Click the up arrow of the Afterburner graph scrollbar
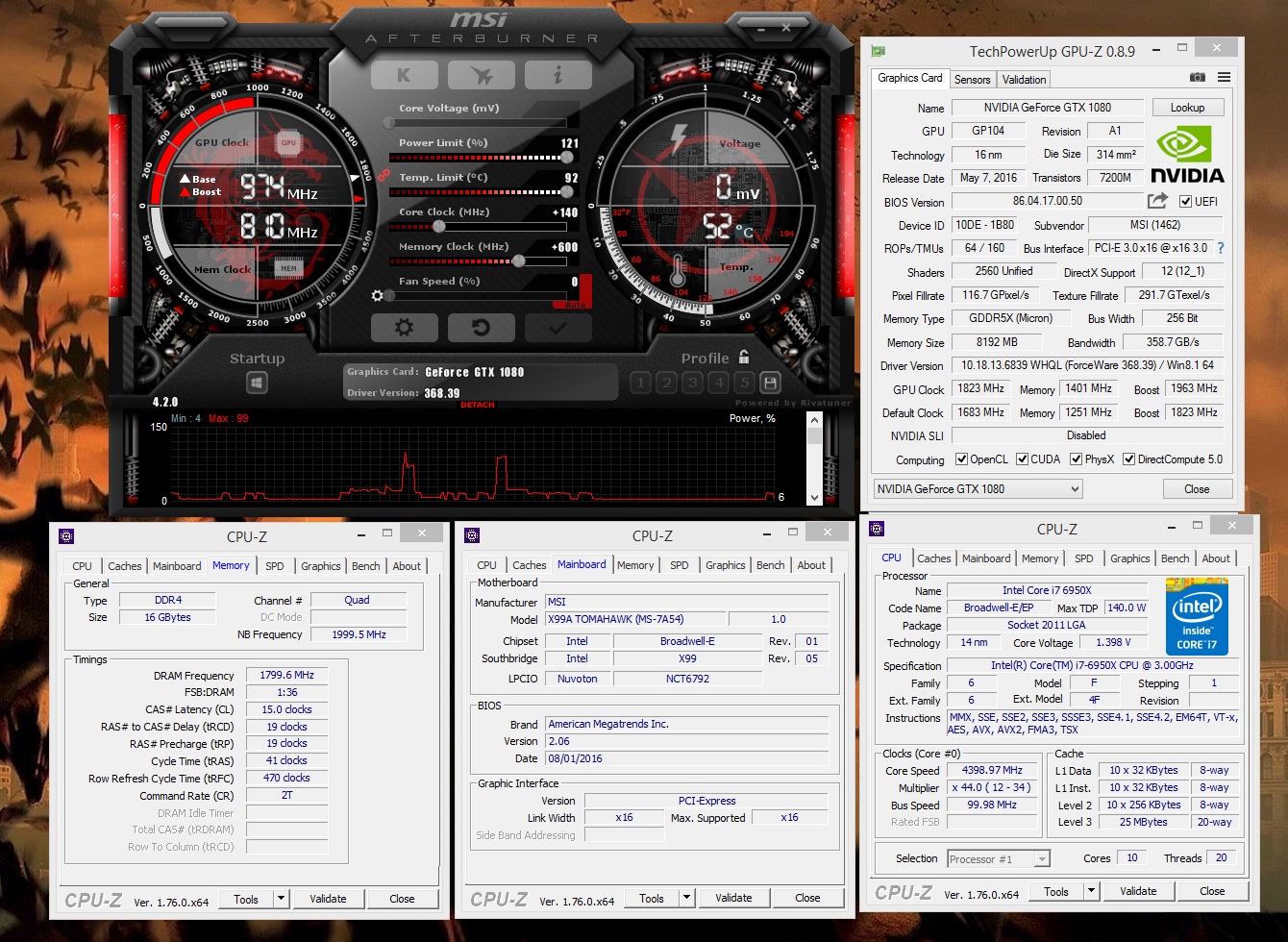The width and height of the screenshot is (1288, 942). (x=815, y=420)
